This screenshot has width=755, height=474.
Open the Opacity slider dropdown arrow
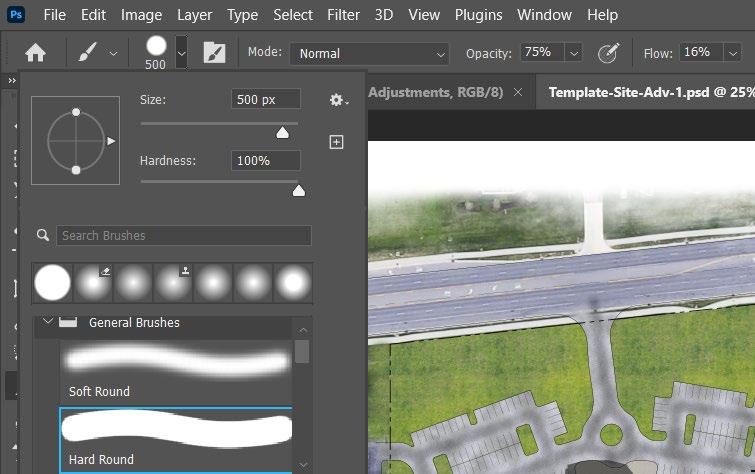573,53
